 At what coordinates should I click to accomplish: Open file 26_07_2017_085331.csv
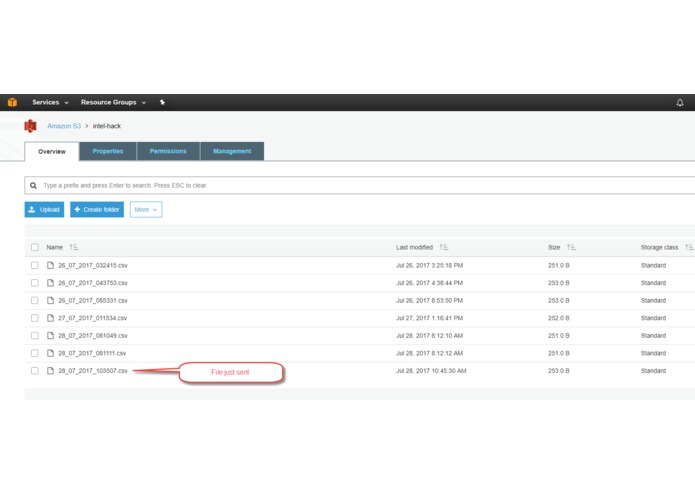click(x=93, y=300)
